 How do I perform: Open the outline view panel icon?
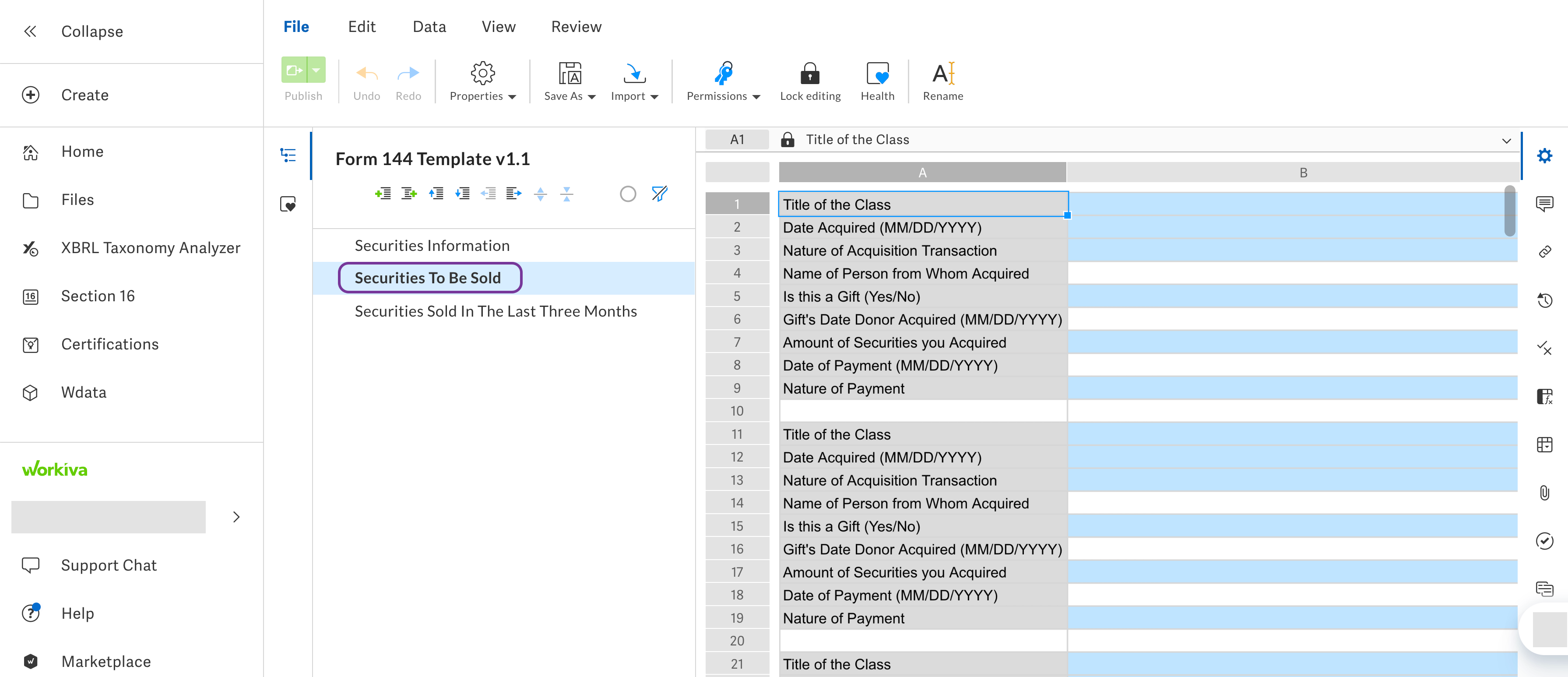[288, 155]
